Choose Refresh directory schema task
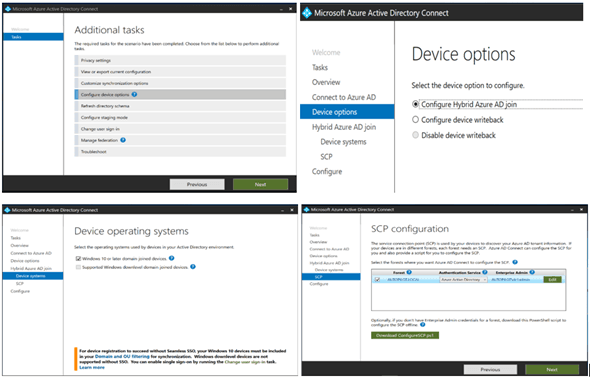590x378 pixels. point(180,106)
